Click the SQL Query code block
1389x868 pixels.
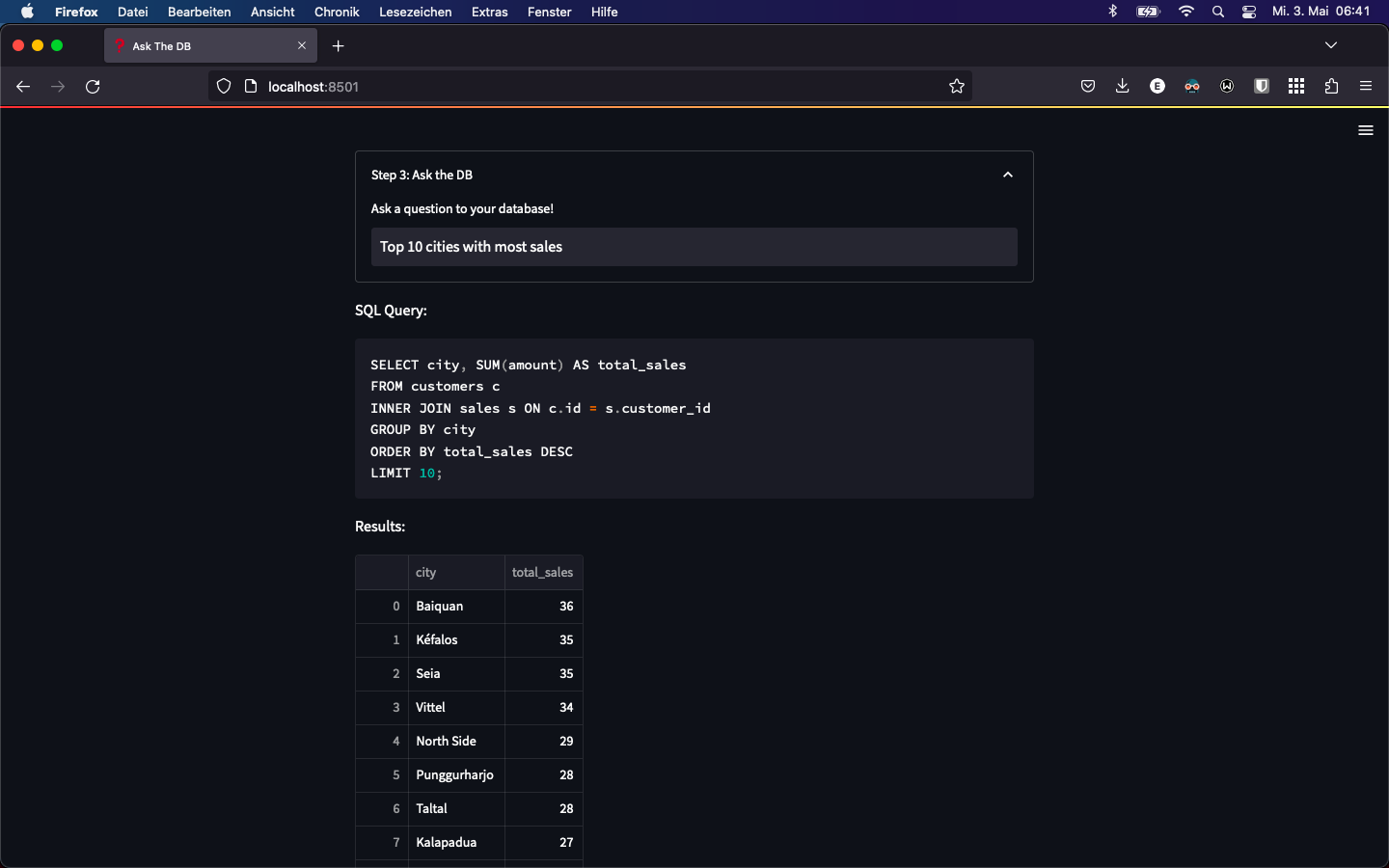(x=694, y=419)
